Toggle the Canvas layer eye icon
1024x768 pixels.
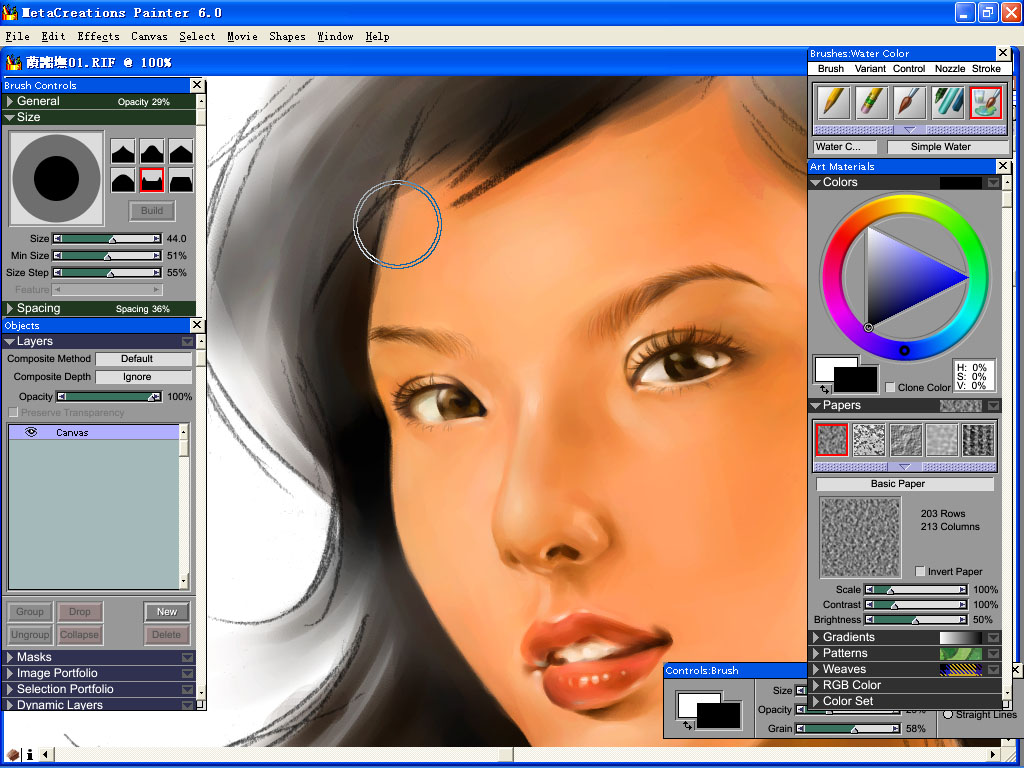31,432
